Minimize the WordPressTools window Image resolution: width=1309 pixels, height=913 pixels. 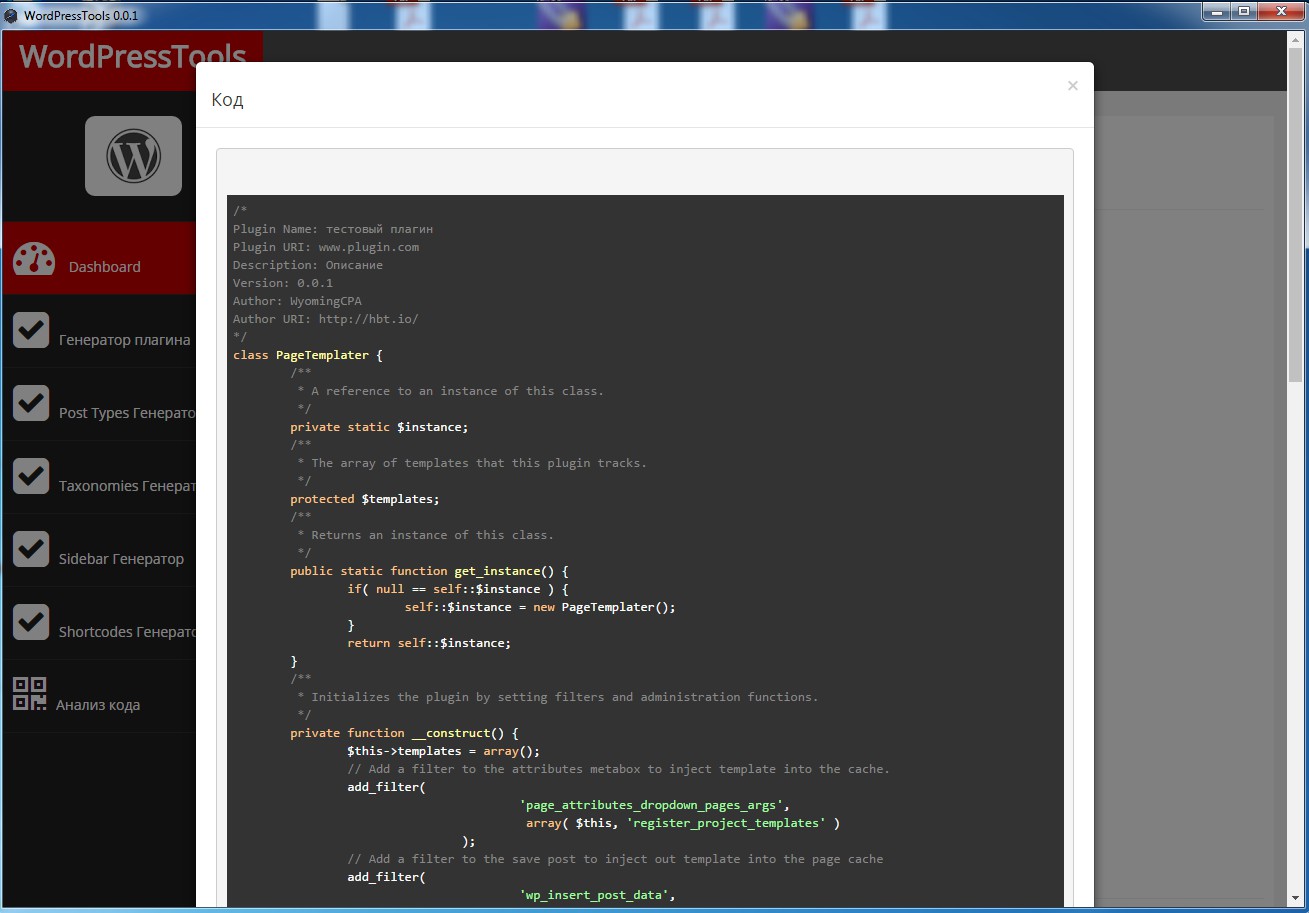click(1216, 12)
